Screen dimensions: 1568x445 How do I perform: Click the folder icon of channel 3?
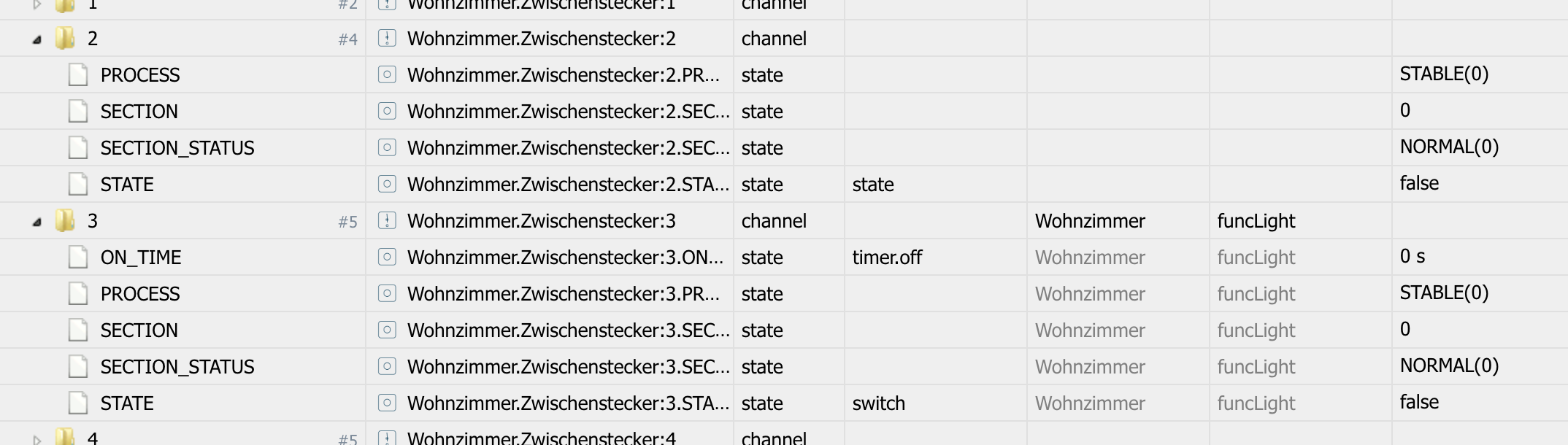65,220
